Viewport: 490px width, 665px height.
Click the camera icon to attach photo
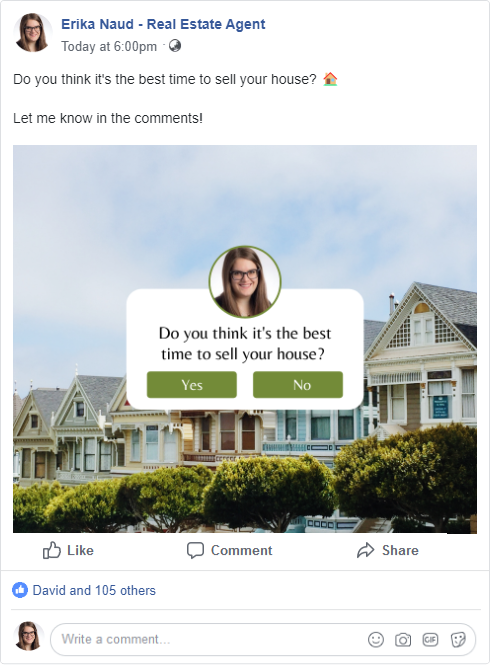(x=403, y=640)
